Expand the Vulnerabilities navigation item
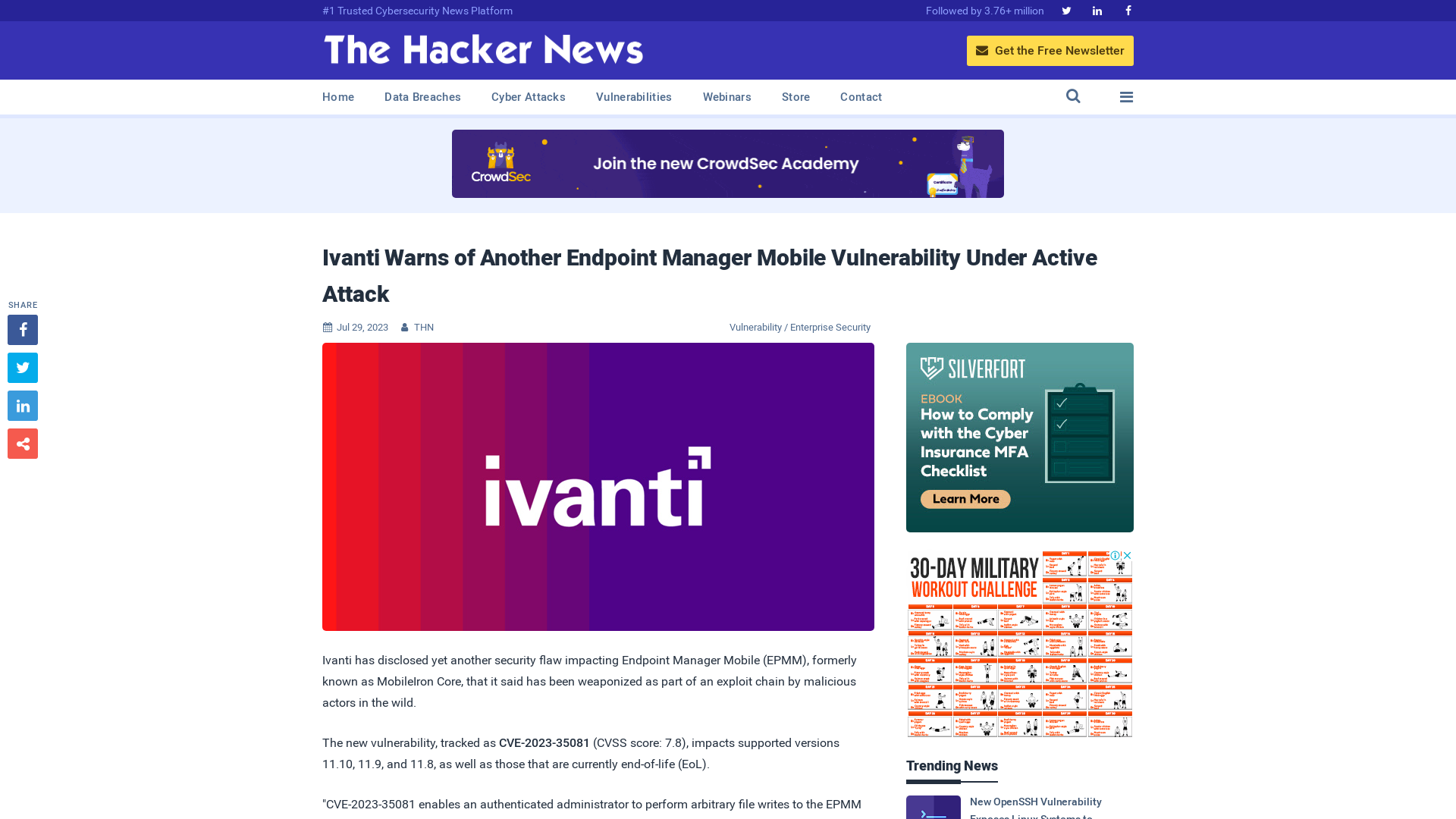The height and width of the screenshot is (819, 1456). click(x=634, y=97)
